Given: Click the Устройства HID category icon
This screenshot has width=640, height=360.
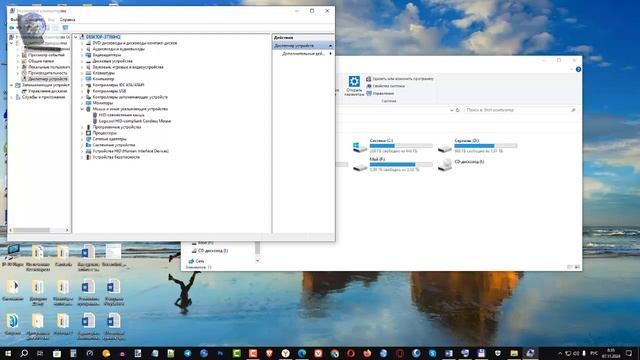Looking at the screenshot, I should click(x=88, y=151).
